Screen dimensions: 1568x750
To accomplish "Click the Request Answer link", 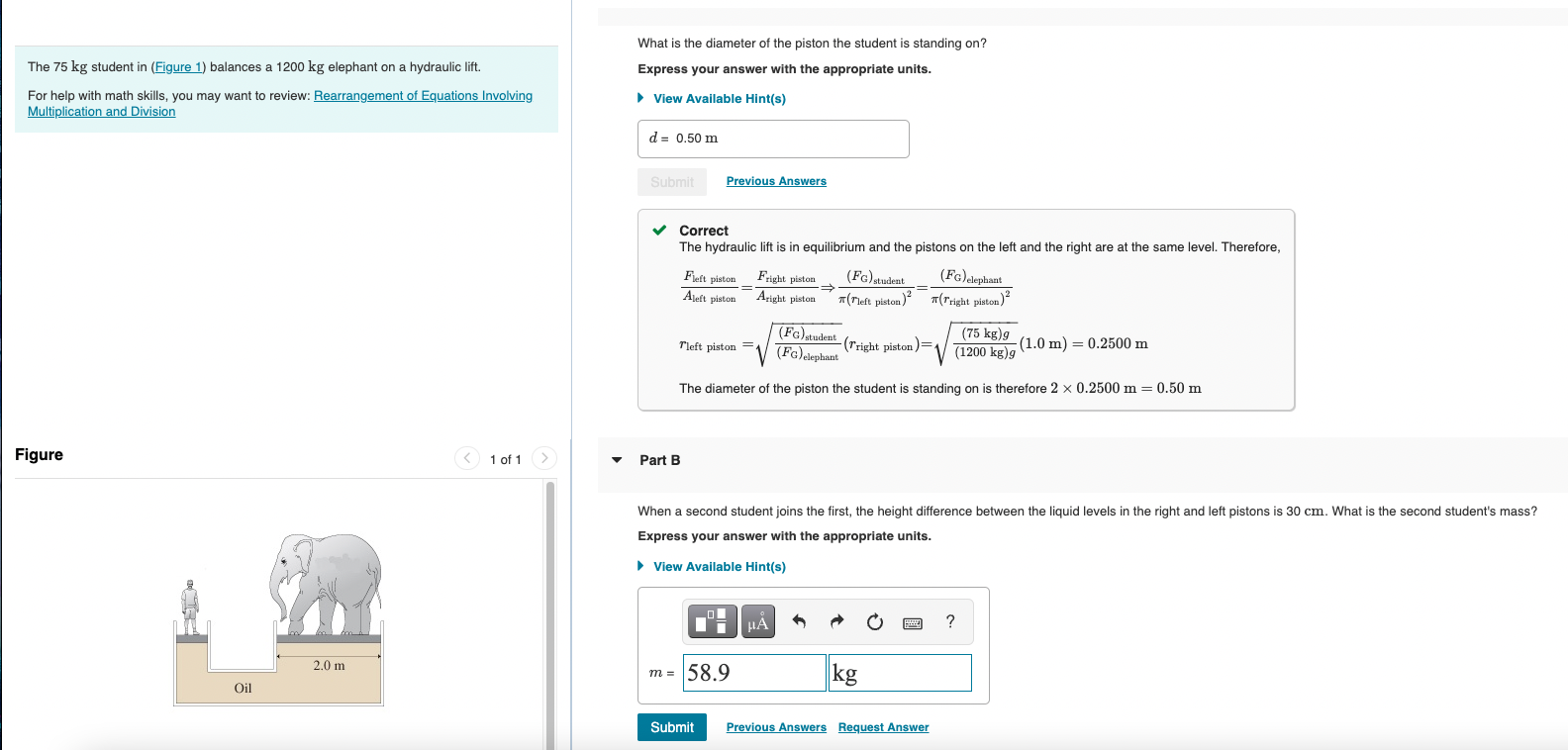I will point(883,727).
